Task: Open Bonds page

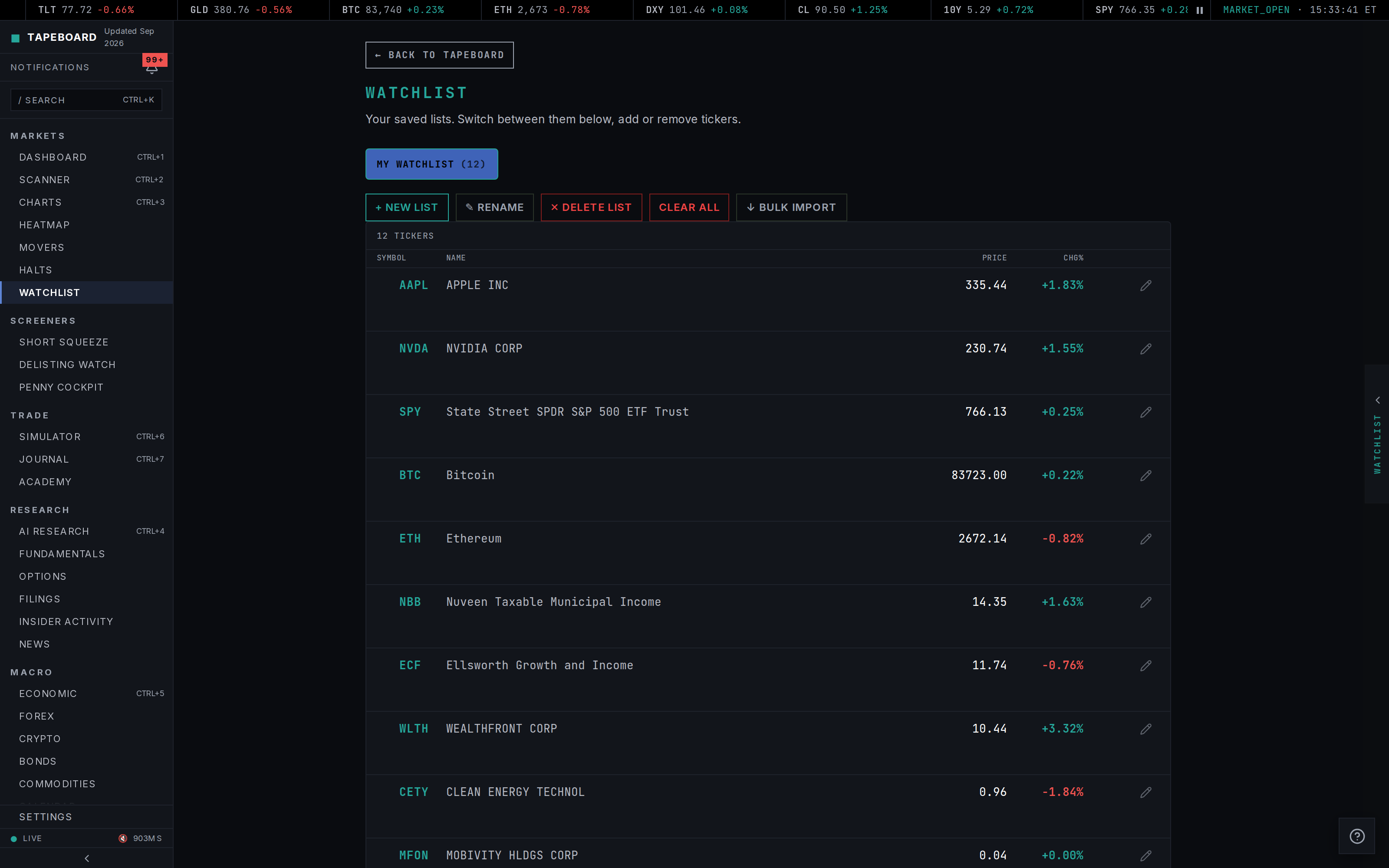Action: coord(87,761)
